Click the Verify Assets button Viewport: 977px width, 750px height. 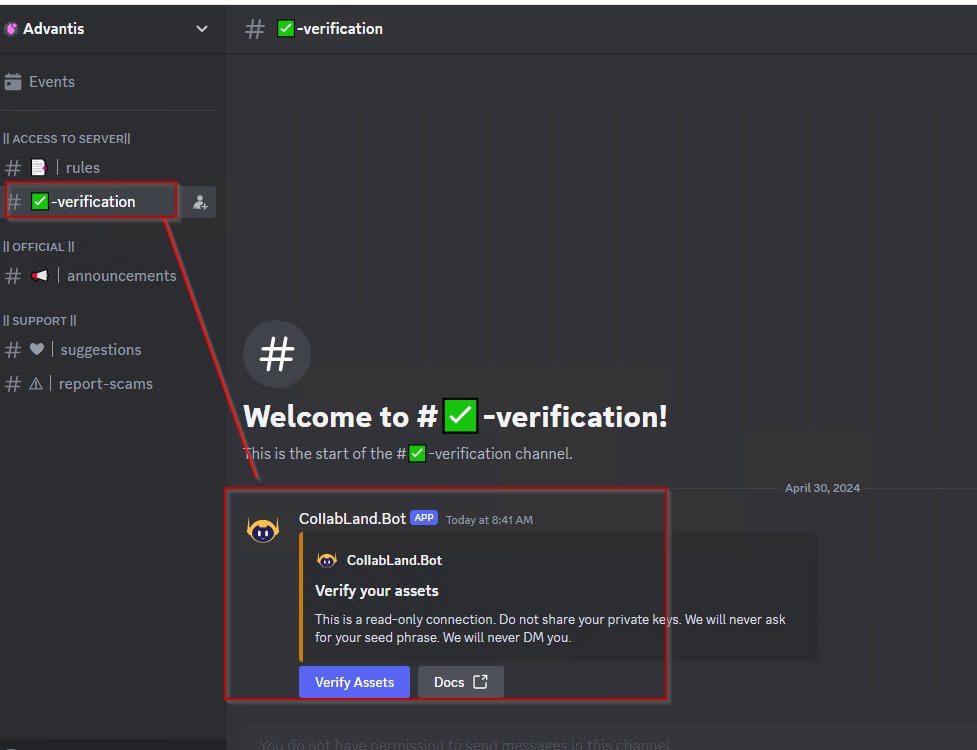coord(354,682)
